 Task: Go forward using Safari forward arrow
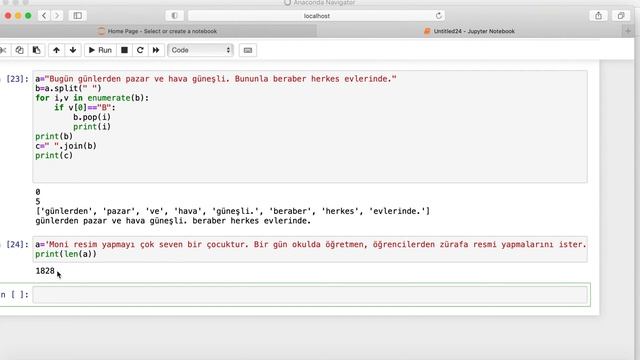(57, 16)
